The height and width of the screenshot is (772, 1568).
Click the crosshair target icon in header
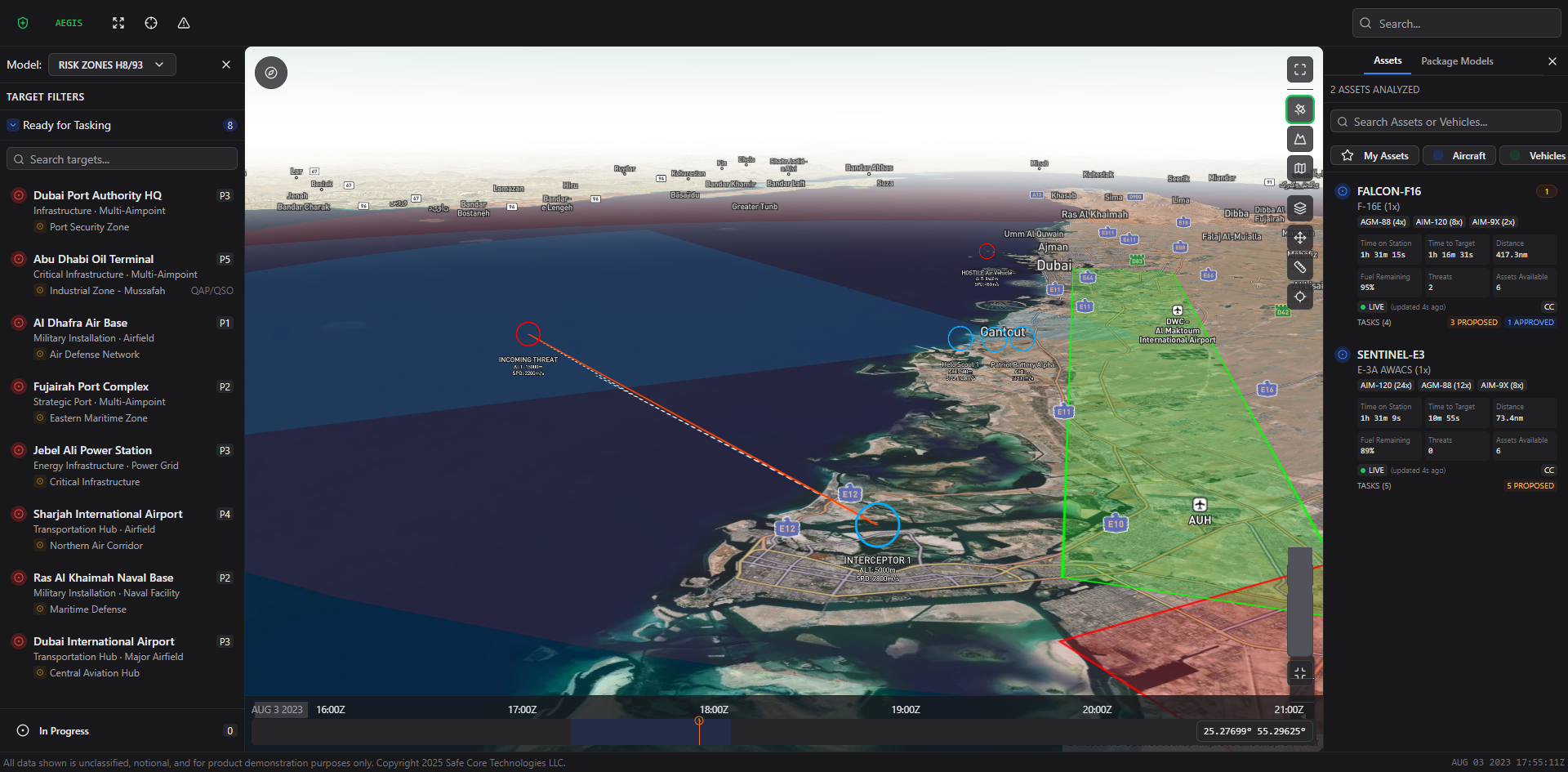151,23
